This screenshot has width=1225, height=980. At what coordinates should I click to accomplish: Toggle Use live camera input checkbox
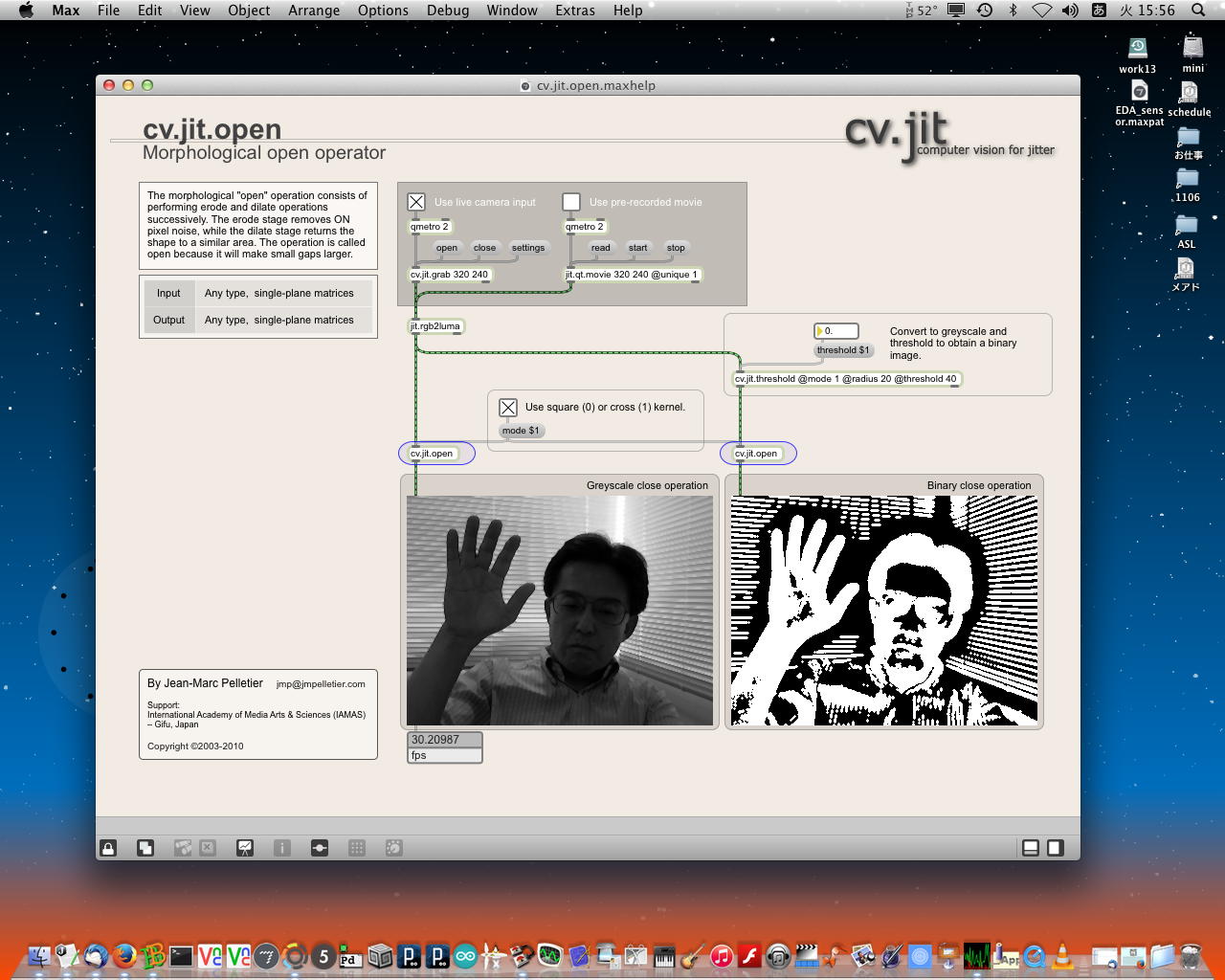[x=416, y=202]
